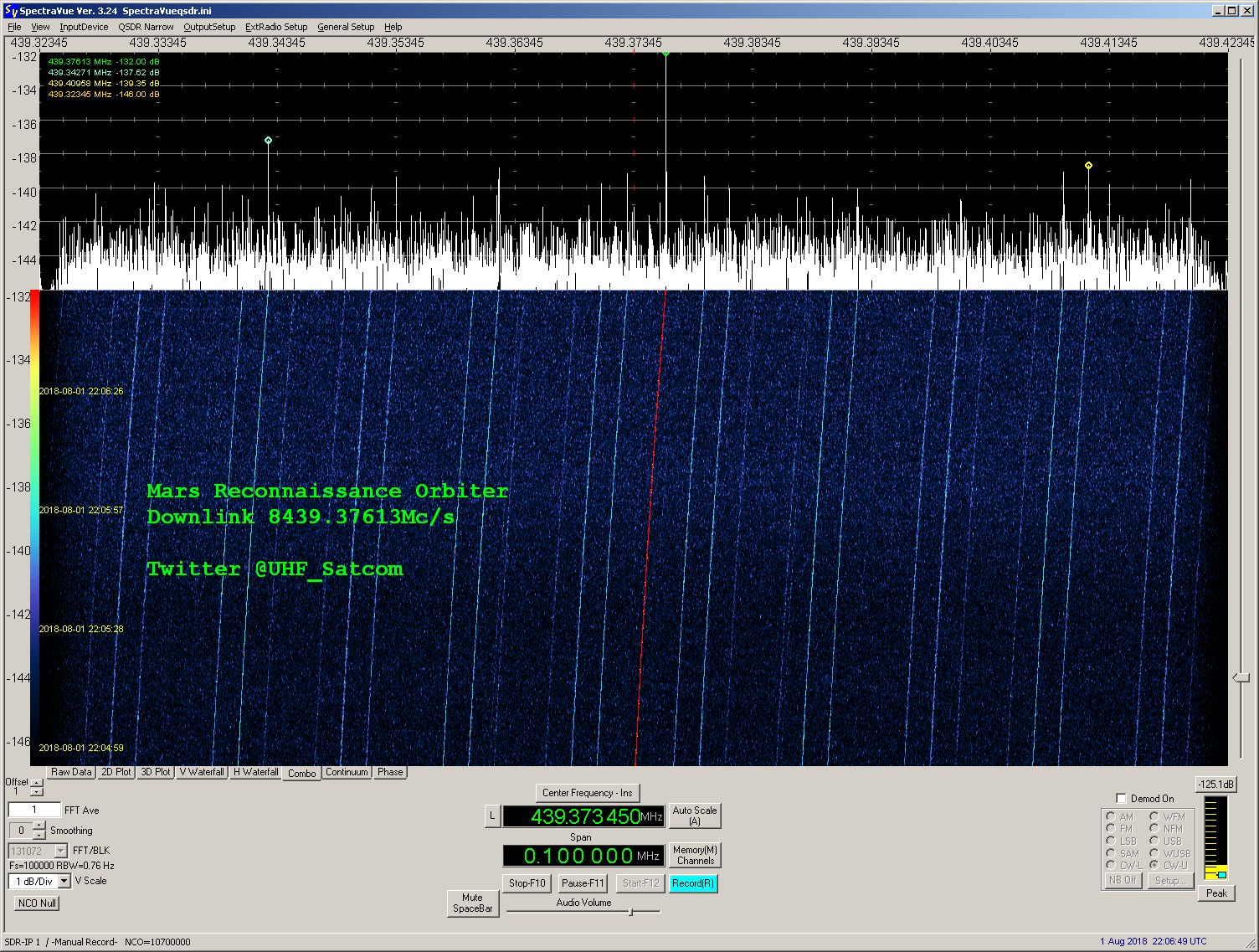Click the Stop-F10 button
Image resolution: width=1259 pixels, height=952 pixels.
(526, 883)
